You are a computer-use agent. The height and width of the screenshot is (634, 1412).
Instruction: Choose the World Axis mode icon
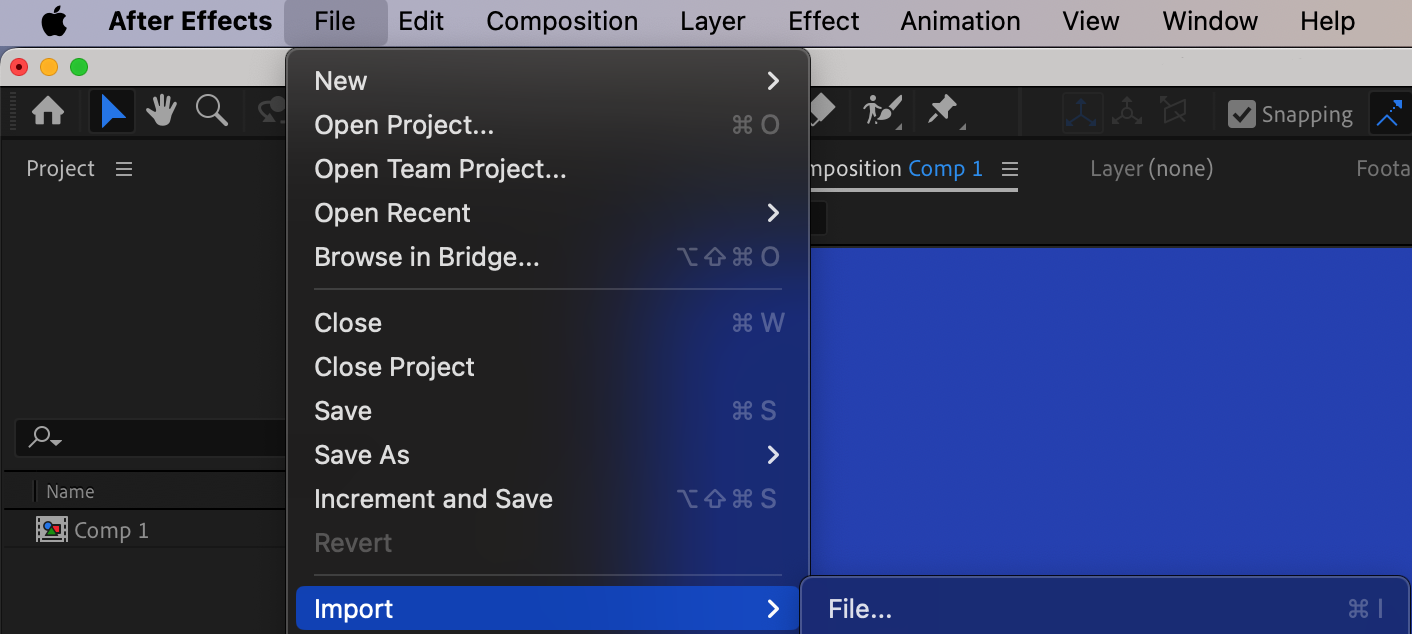pos(1127,113)
